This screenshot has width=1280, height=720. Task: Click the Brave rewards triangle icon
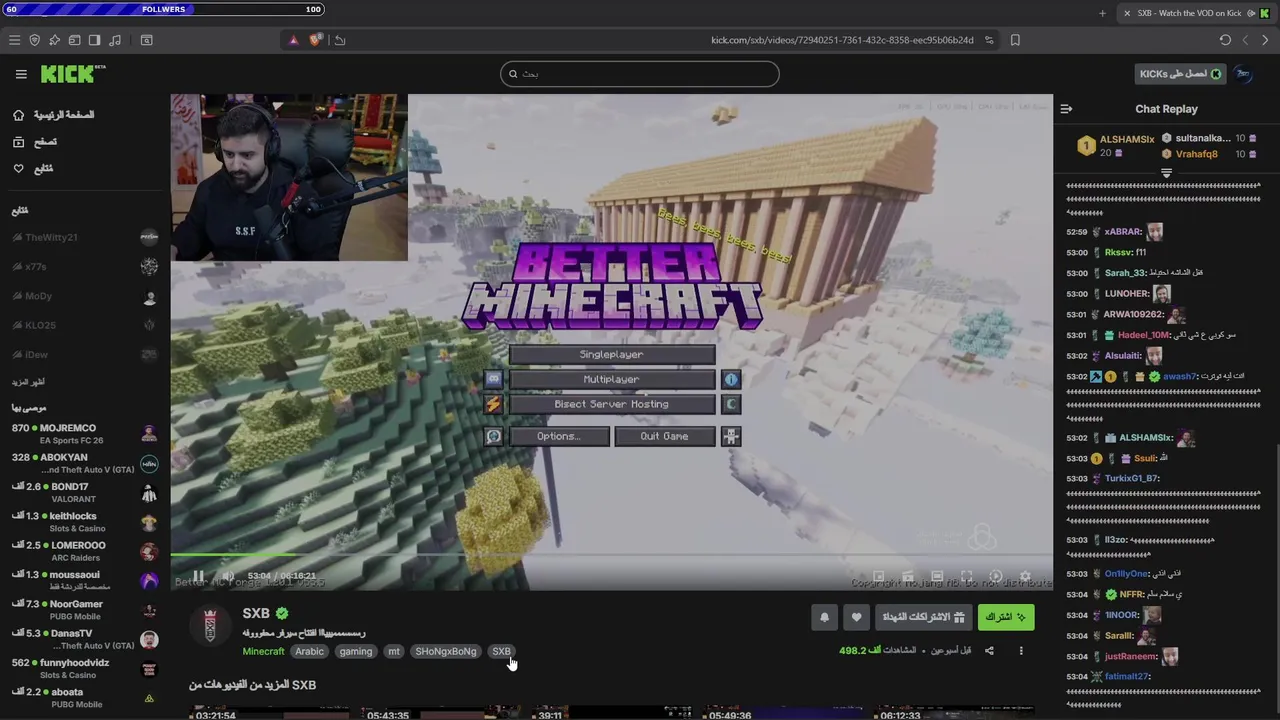coord(293,40)
